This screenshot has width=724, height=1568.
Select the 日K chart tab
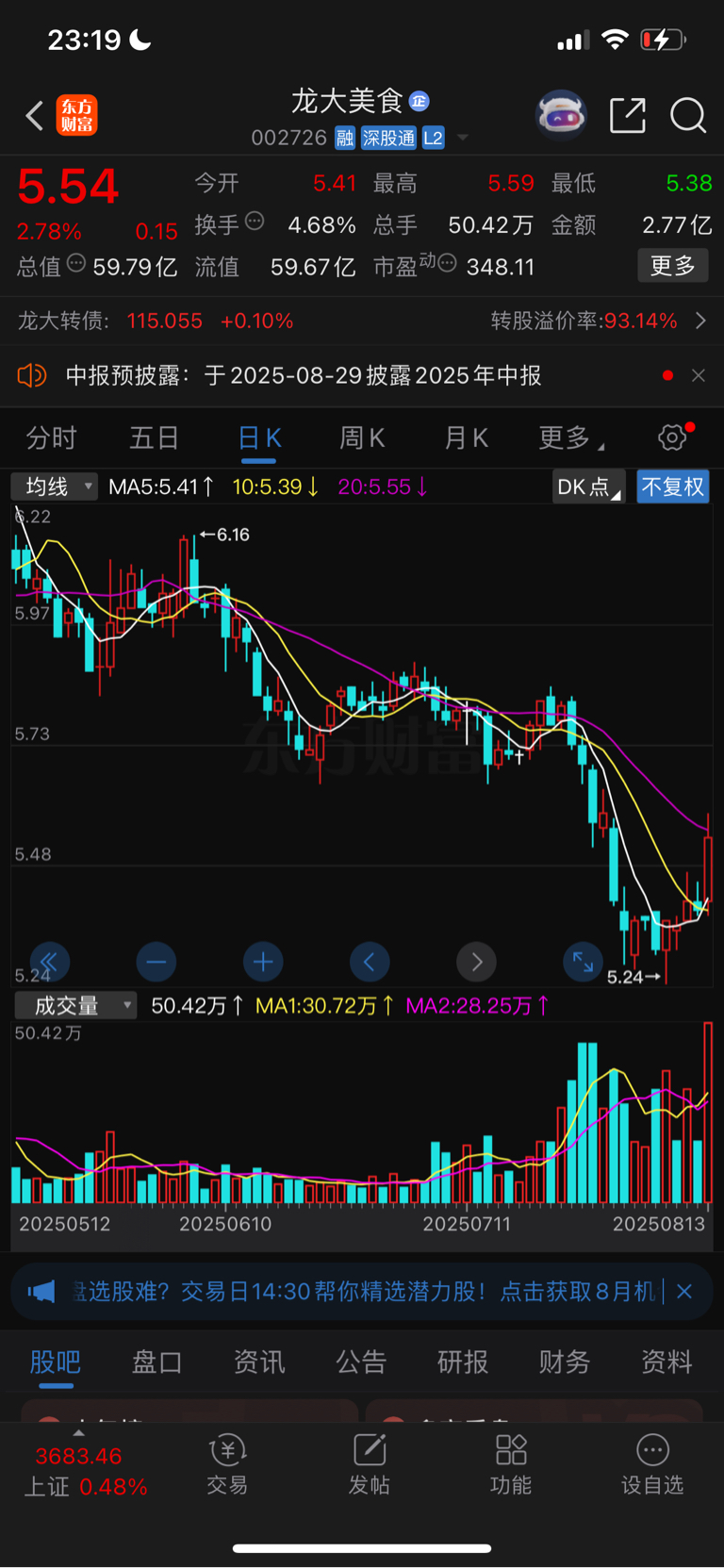(259, 438)
